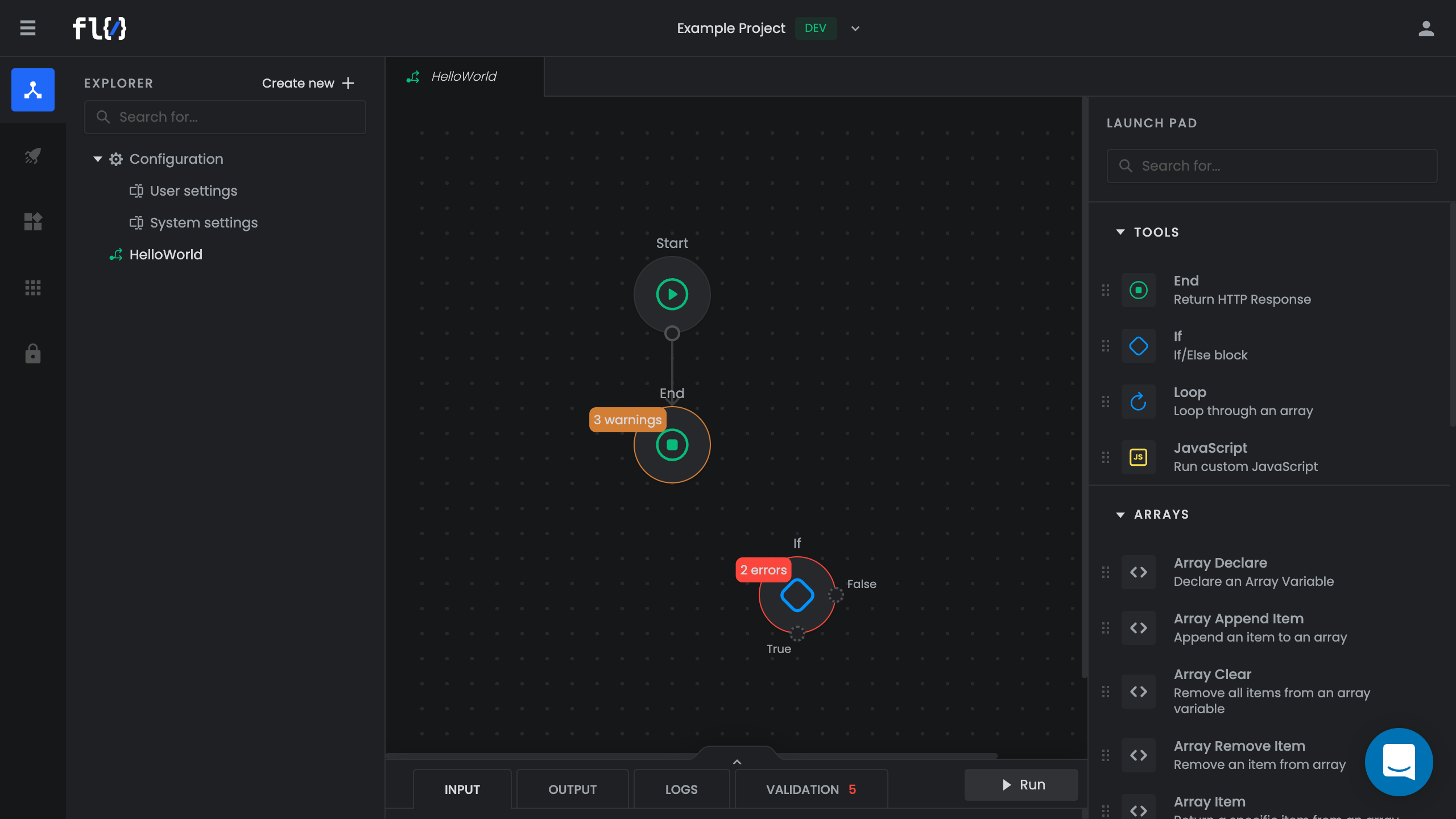Viewport: 1456px width, 819px height.
Task: Open the hamburger menu icon
Action: [x=28, y=28]
